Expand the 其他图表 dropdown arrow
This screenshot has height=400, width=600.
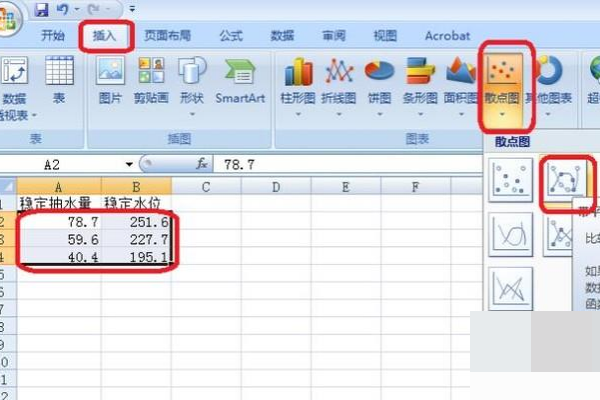click(x=548, y=114)
